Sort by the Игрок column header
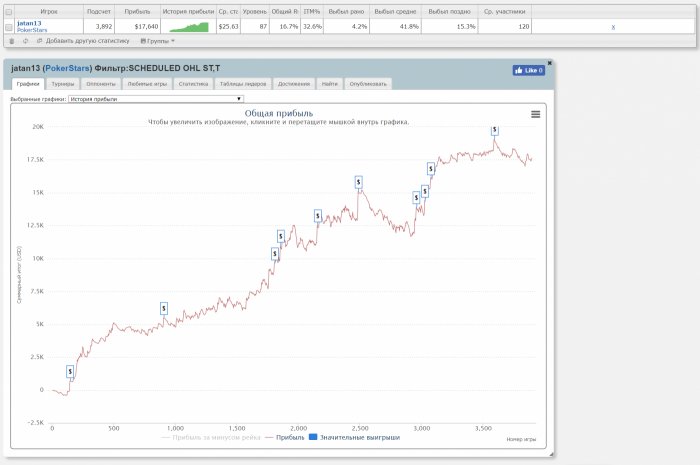 (49, 12)
